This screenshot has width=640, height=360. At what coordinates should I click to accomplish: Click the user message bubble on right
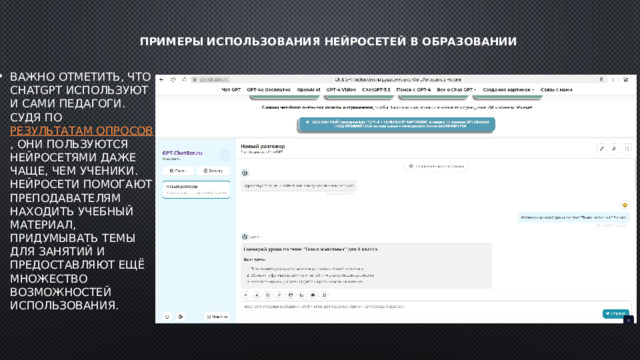point(573,218)
